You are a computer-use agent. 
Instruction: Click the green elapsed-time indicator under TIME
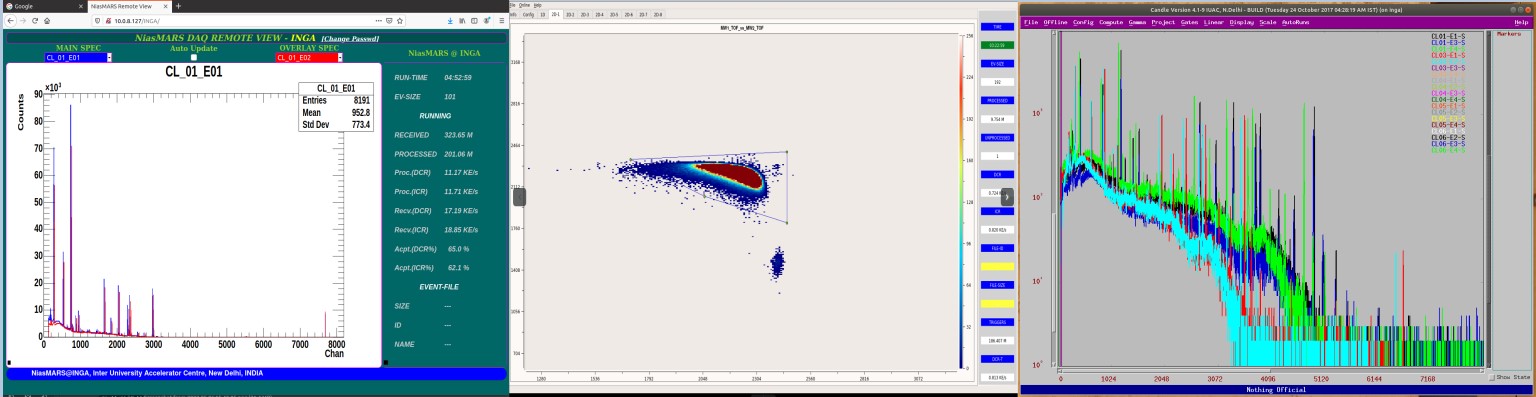(x=996, y=45)
